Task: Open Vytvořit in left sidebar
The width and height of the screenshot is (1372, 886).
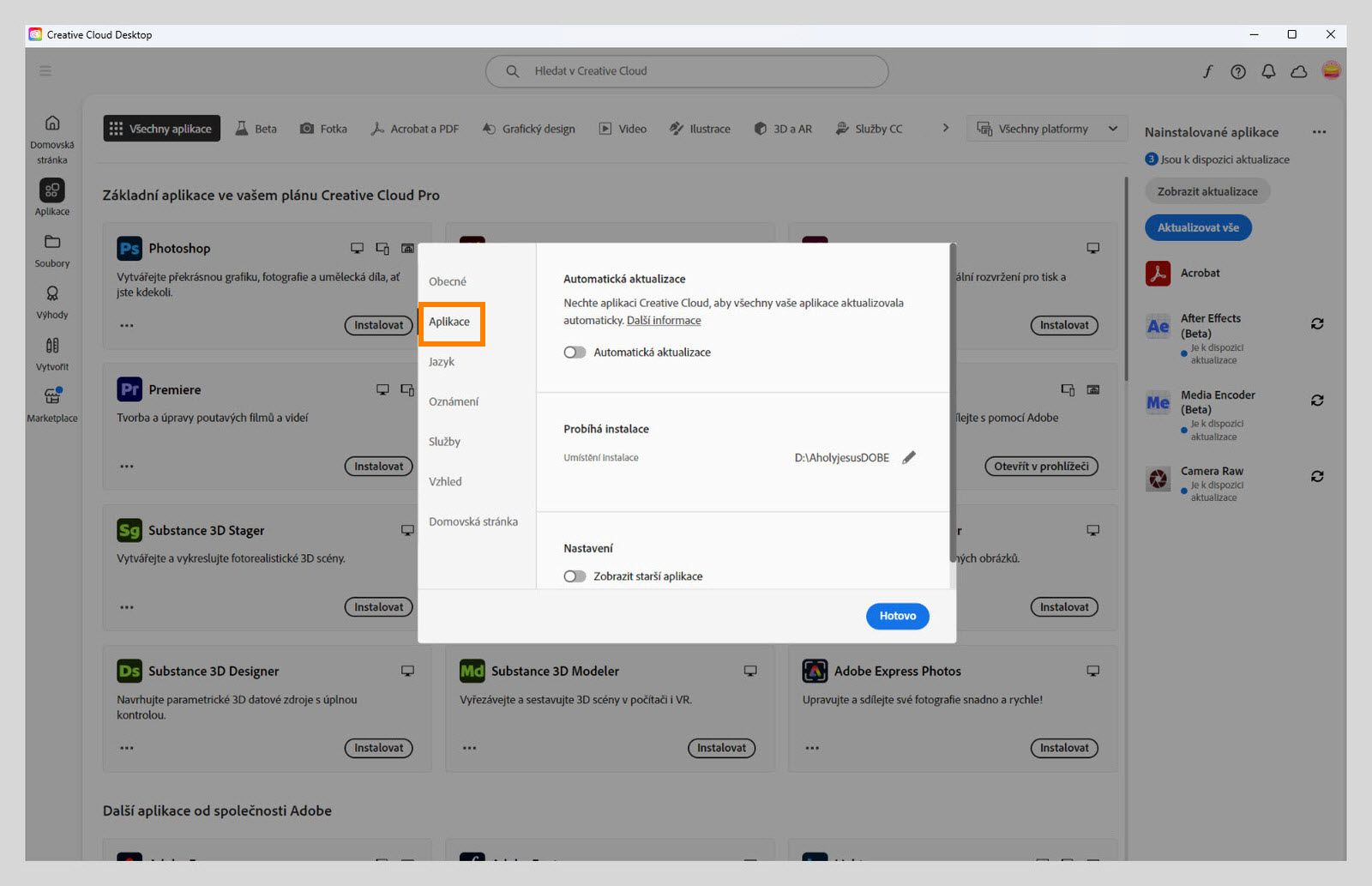Action: point(52,354)
